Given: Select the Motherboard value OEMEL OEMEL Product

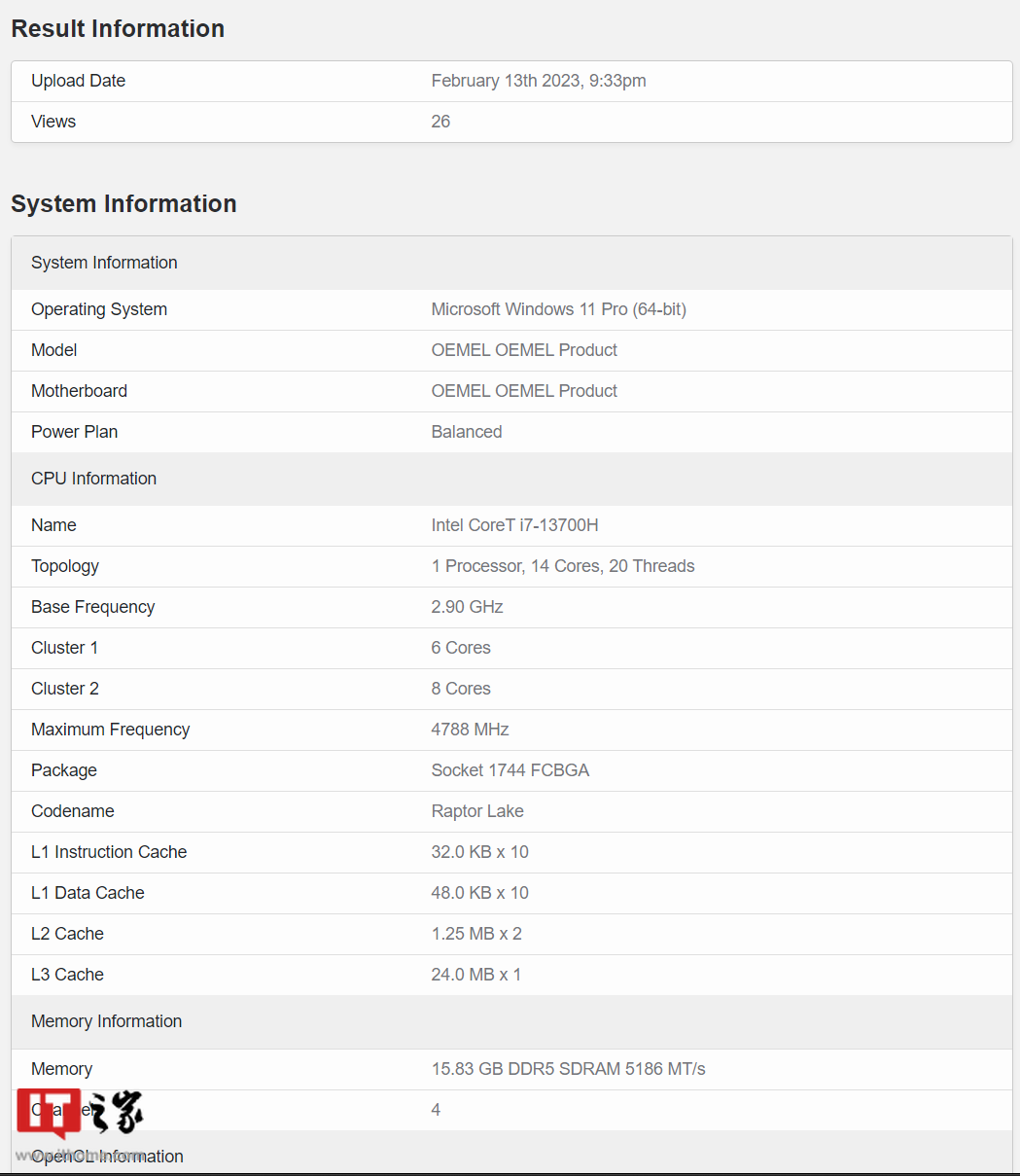Looking at the screenshot, I should pyautogui.click(x=524, y=391).
